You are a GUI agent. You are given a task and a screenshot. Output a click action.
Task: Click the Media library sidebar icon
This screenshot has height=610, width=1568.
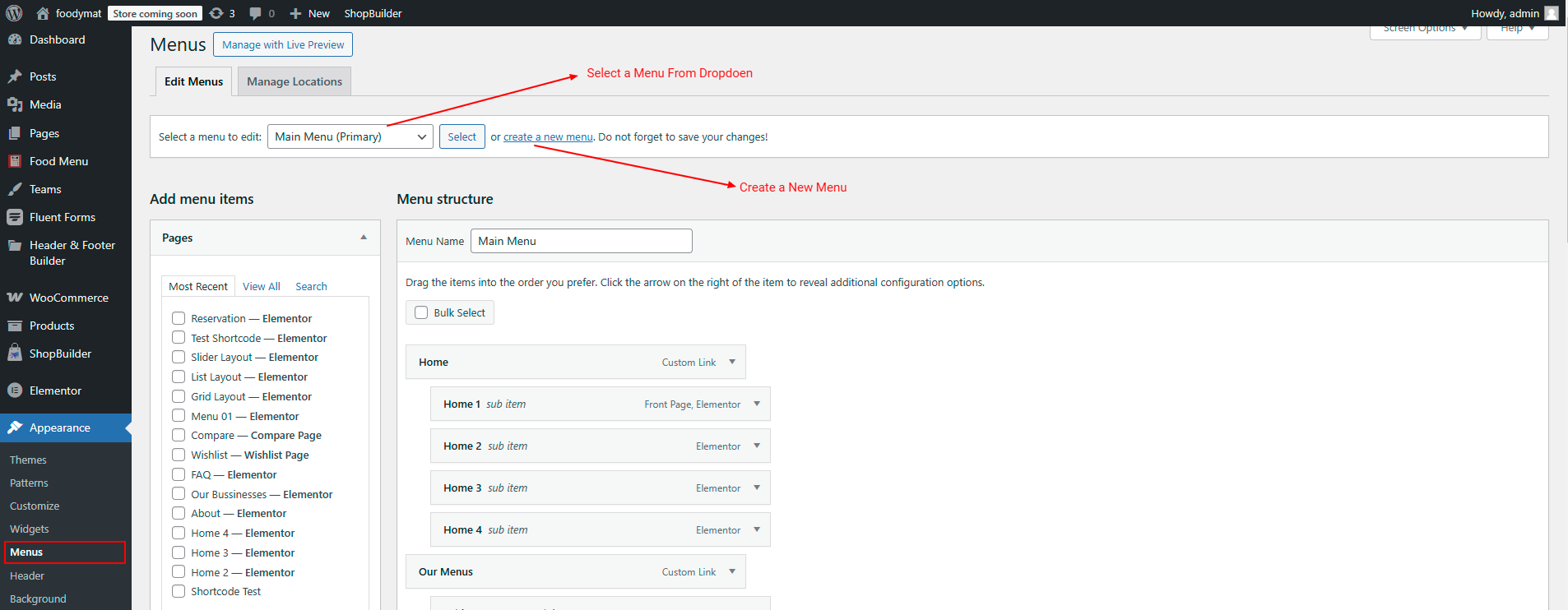click(15, 104)
